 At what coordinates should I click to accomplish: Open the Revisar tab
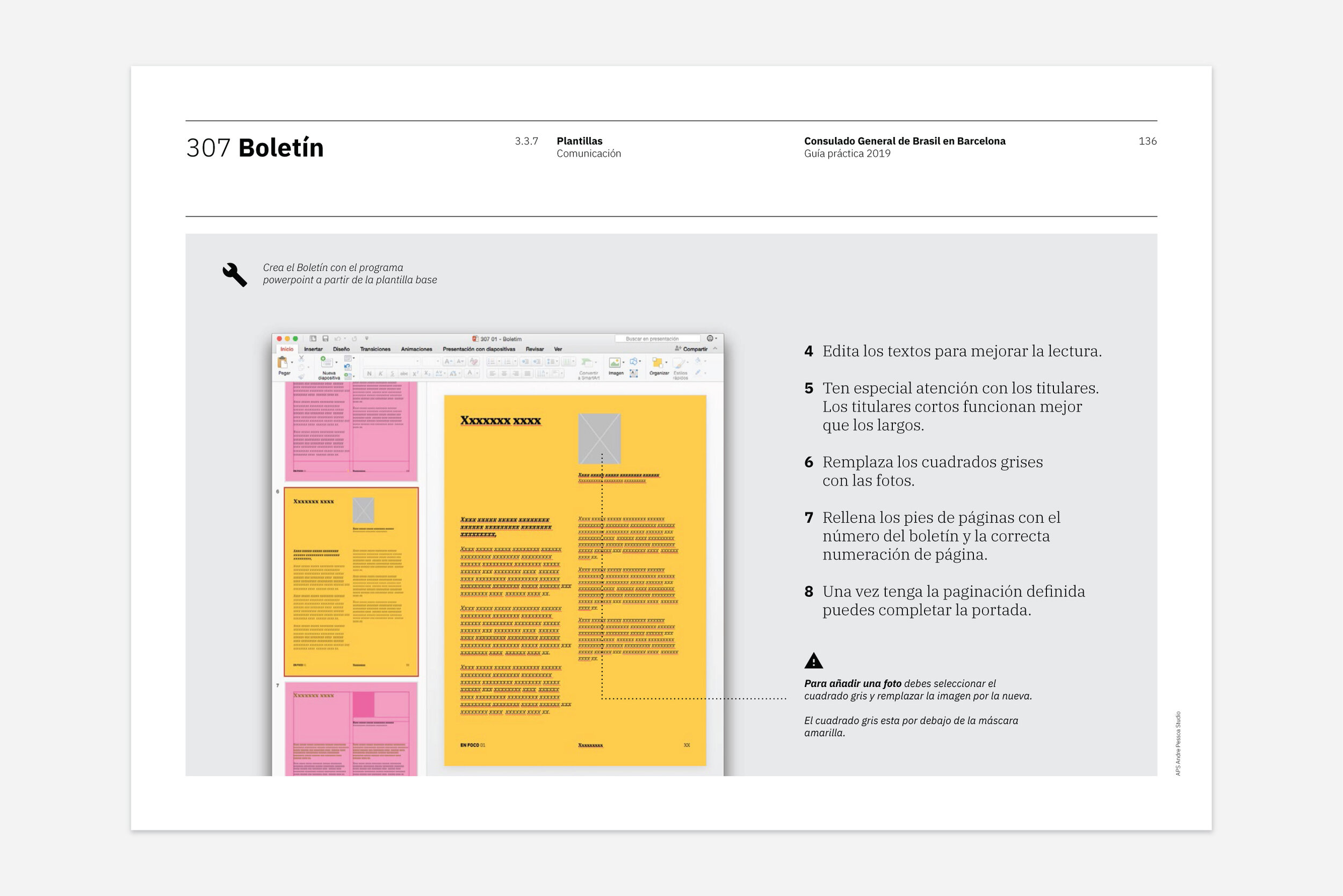(x=535, y=349)
